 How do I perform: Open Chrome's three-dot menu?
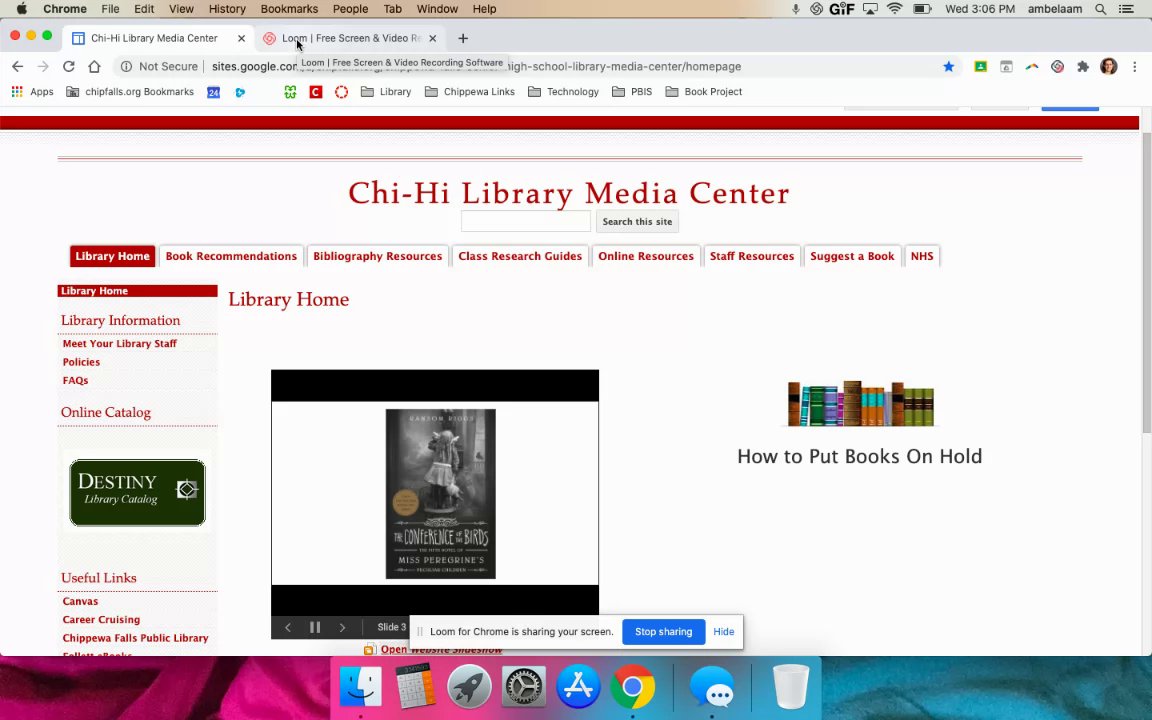[x=1134, y=66]
